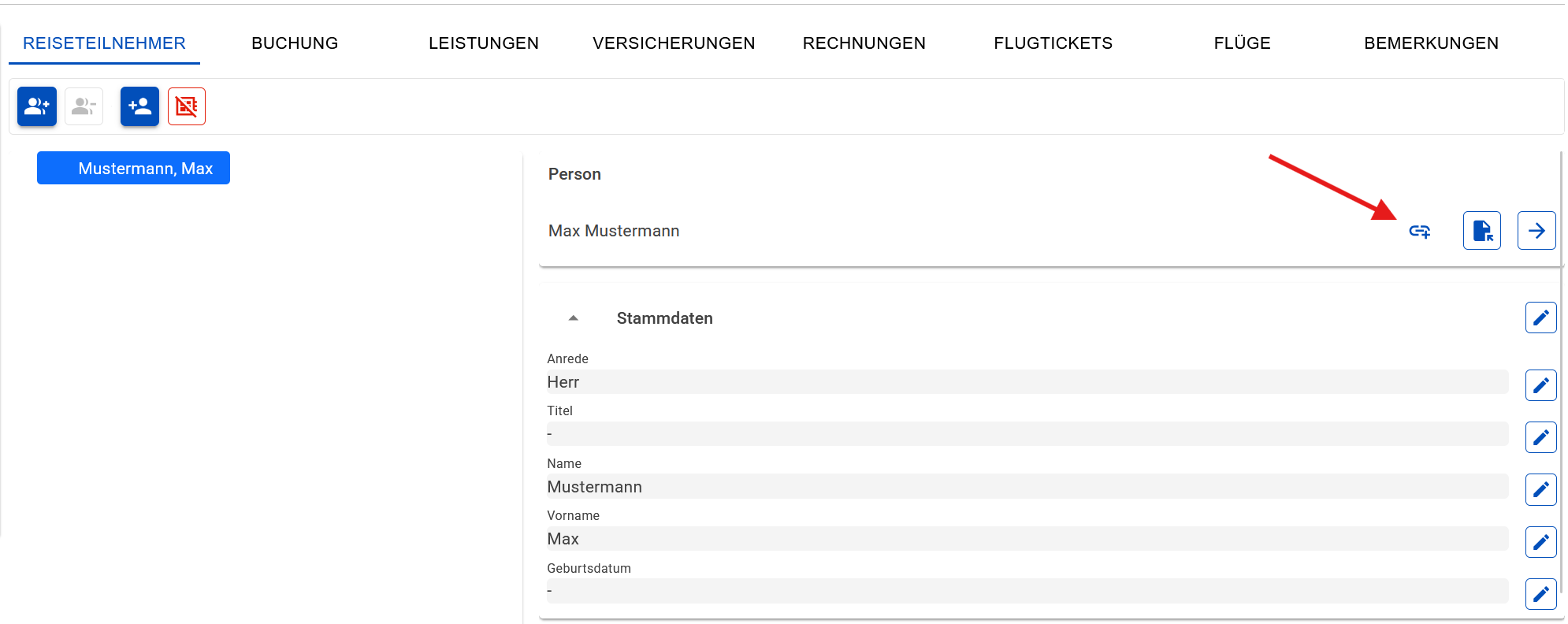Viewport: 1568px width, 624px height.
Task: Click the red crossed-out list icon
Action: (x=187, y=106)
